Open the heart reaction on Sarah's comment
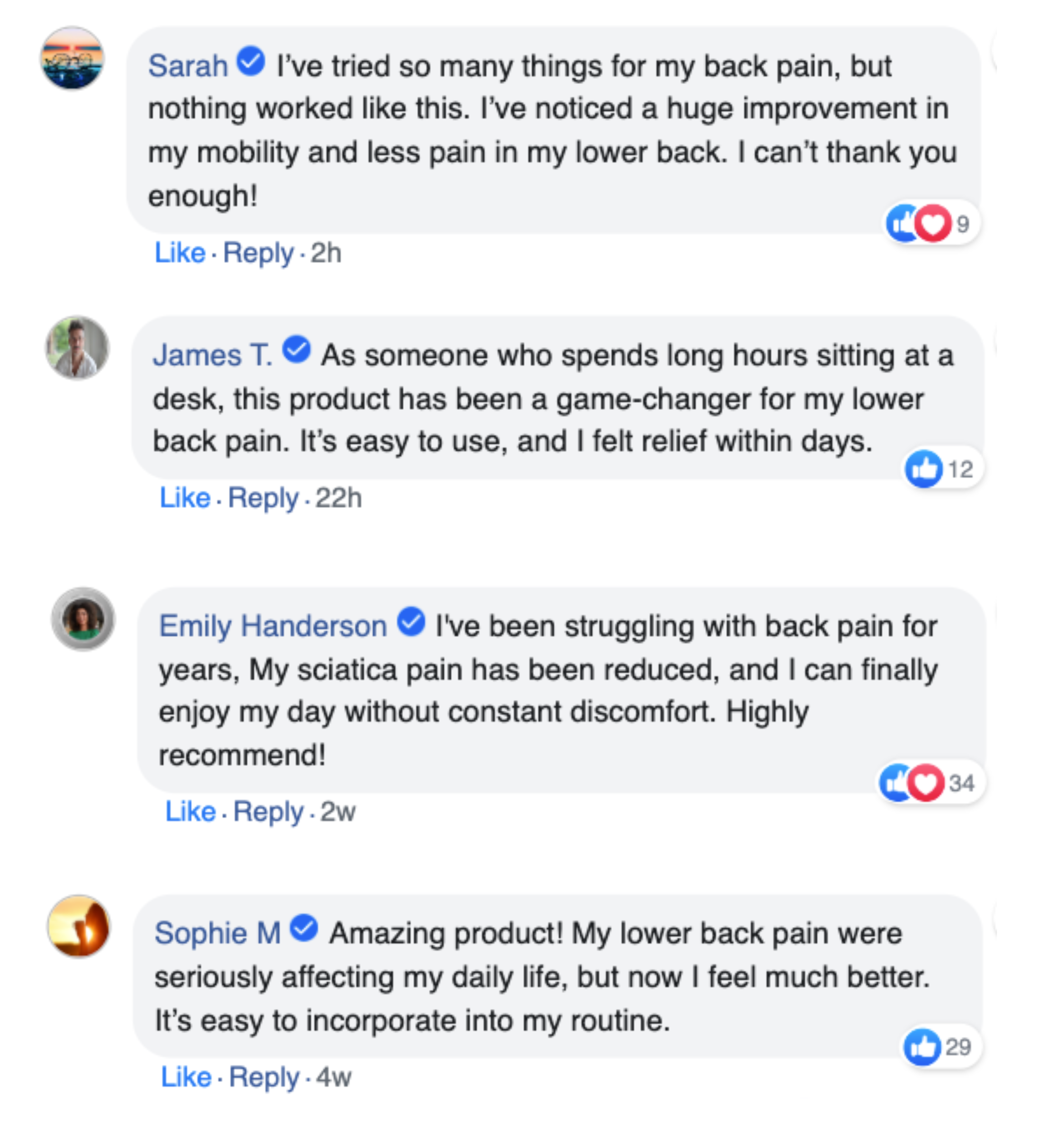 [x=933, y=223]
